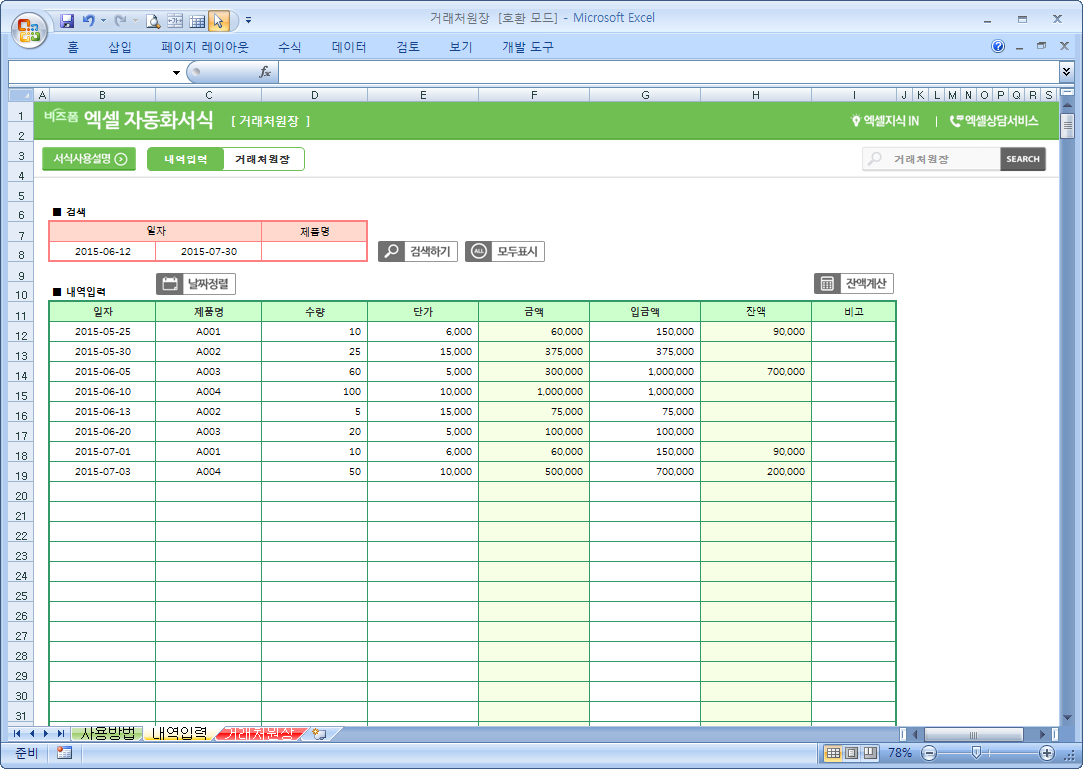This screenshot has height=769, width=1083.
Task: Open Customize Quick Access Toolbar dropdown
Action: click(x=248, y=20)
